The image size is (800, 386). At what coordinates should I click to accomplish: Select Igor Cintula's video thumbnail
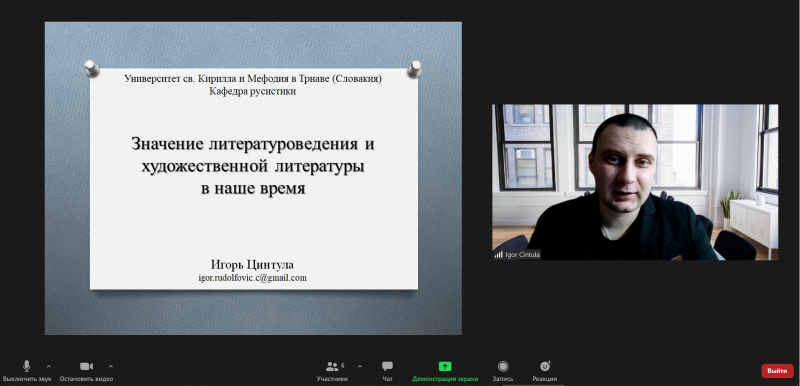pos(635,182)
